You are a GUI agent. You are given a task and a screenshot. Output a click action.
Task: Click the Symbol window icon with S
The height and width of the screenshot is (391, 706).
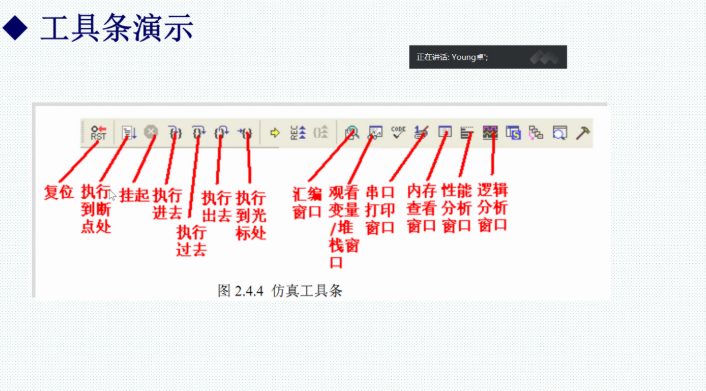pyautogui.click(x=513, y=133)
